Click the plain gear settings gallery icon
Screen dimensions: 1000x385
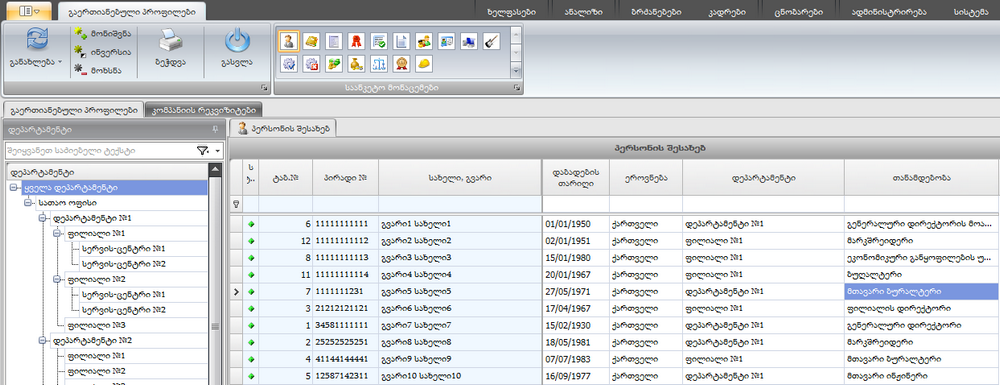pos(290,64)
